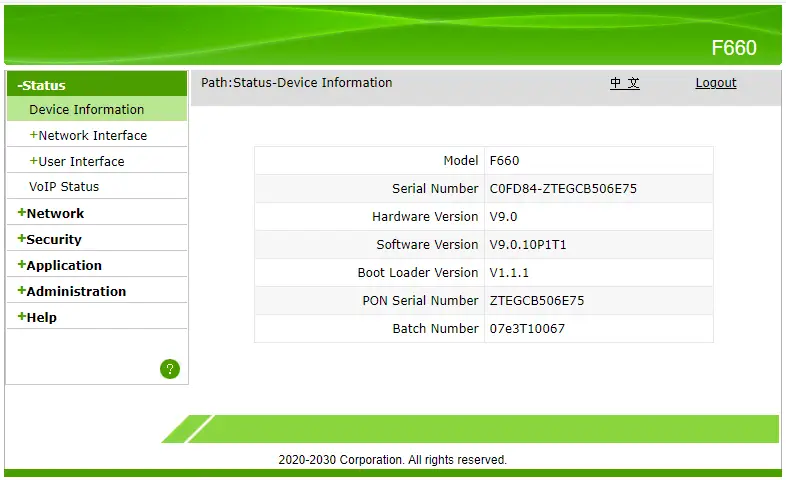Expand the User Interface submenu

80,162
